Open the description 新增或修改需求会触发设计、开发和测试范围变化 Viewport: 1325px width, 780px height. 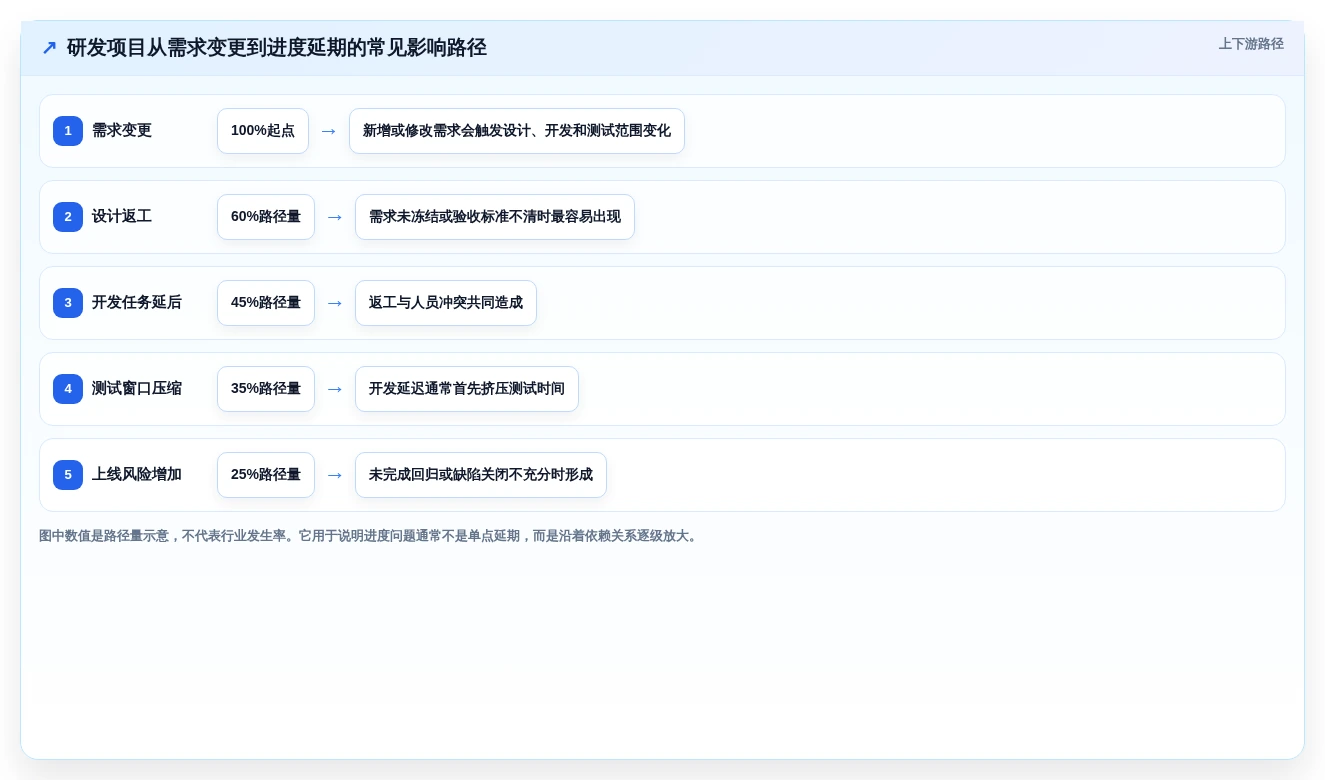[517, 131]
